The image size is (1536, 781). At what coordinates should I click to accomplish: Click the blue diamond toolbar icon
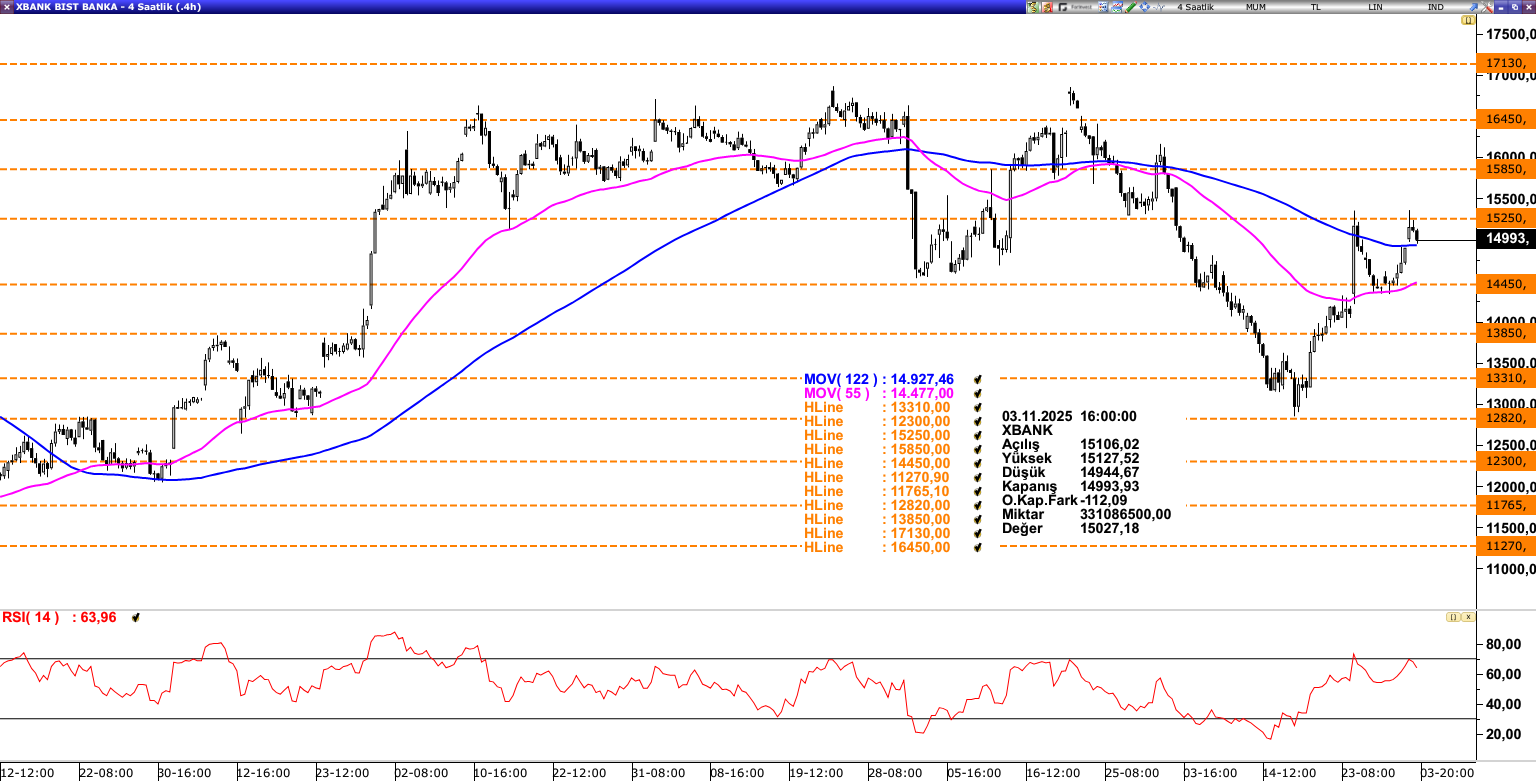[1144, 6]
